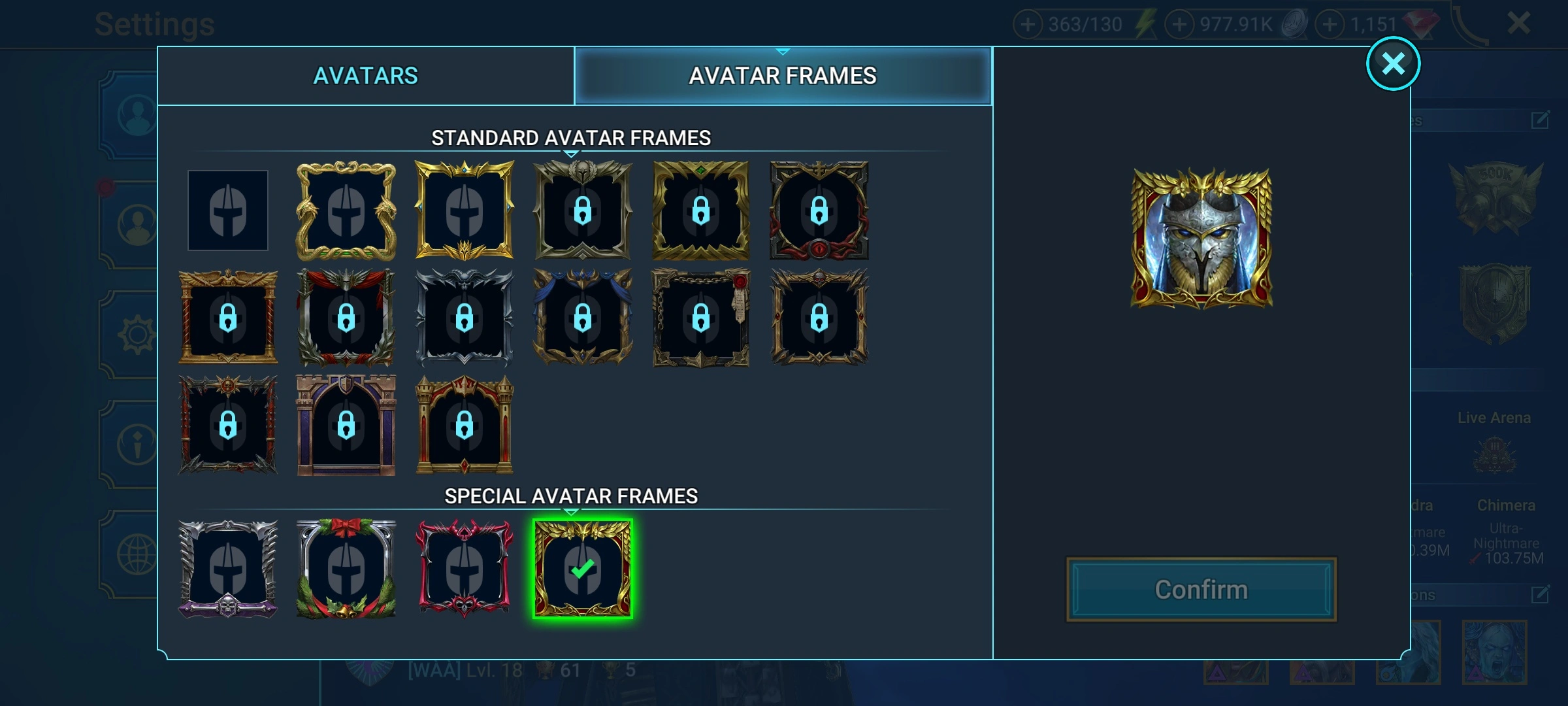Click the avatar preview with golden frame
Screen dimensions: 1568x706
(x=1201, y=238)
